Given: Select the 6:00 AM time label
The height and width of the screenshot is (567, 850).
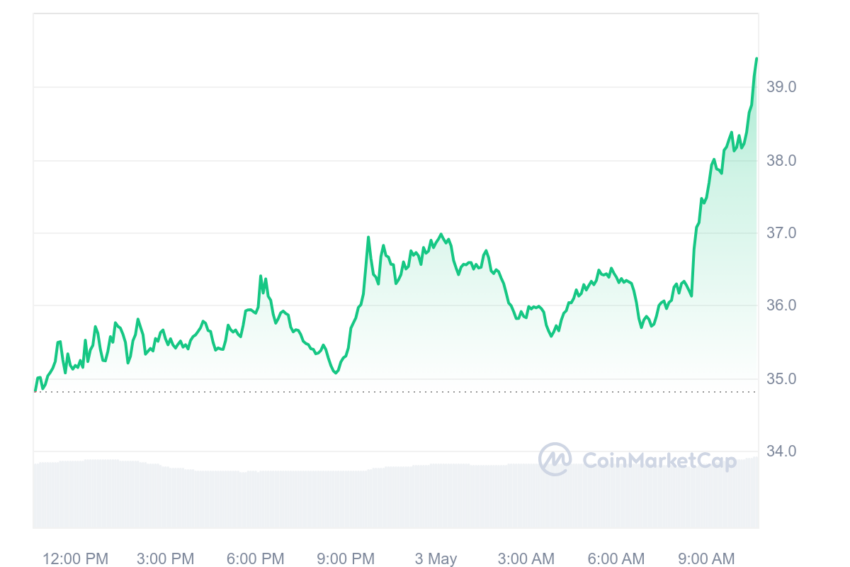Looking at the screenshot, I should click(616, 558).
